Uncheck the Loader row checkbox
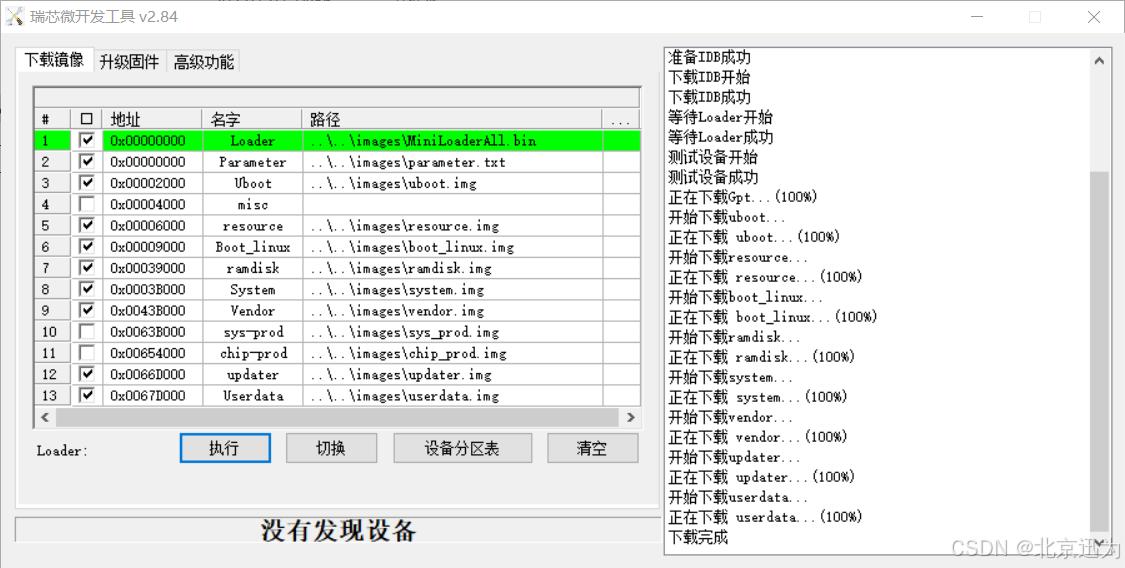This screenshot has width=1125, height=568. pyautogui.click(x=87, y=141)
